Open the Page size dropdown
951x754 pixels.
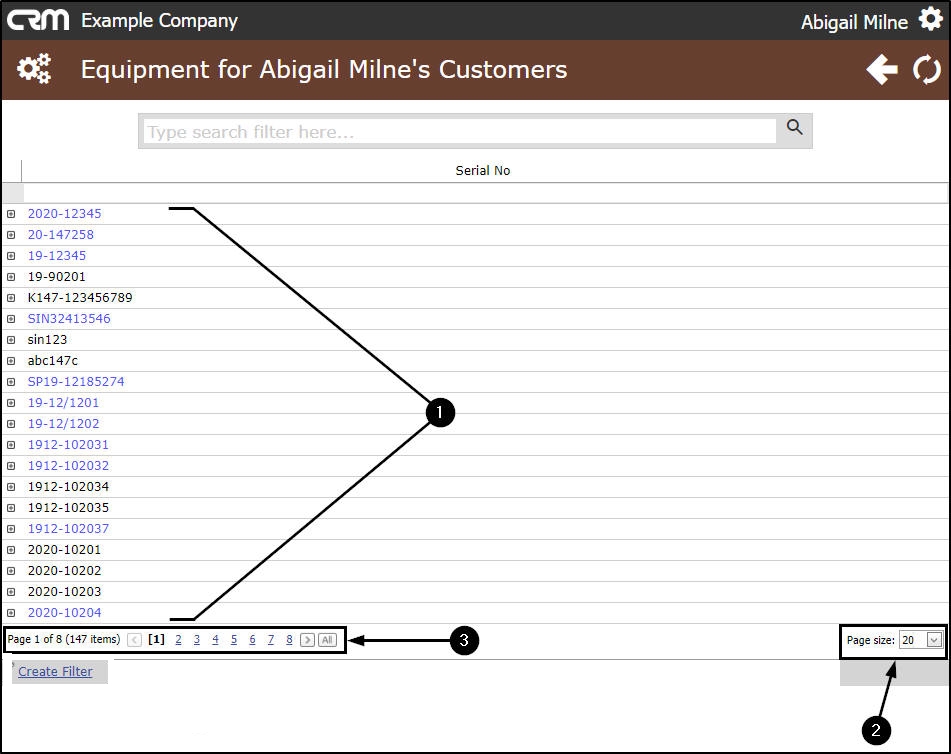[934, 640]
